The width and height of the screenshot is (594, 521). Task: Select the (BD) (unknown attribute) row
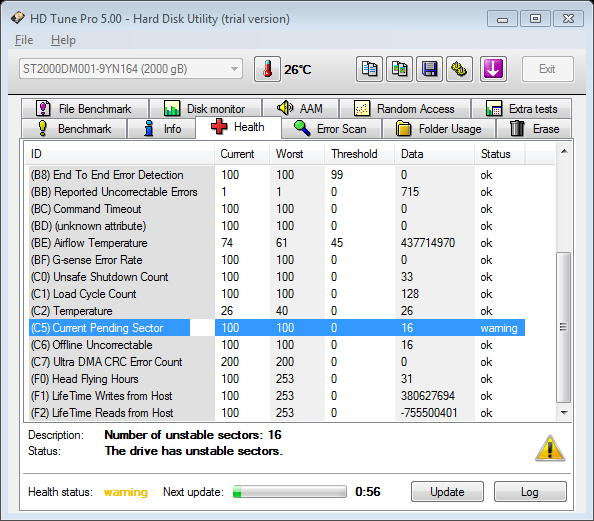click(x=277, y=226)
